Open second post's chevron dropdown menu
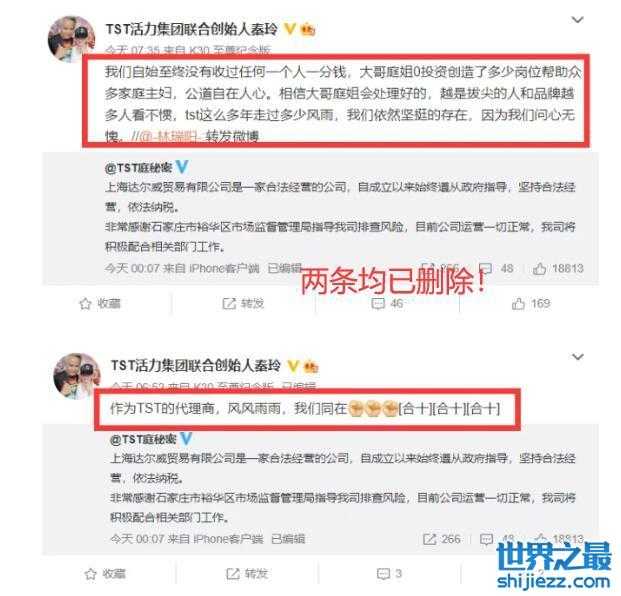 pyautogui.click(x=578, y=357)
